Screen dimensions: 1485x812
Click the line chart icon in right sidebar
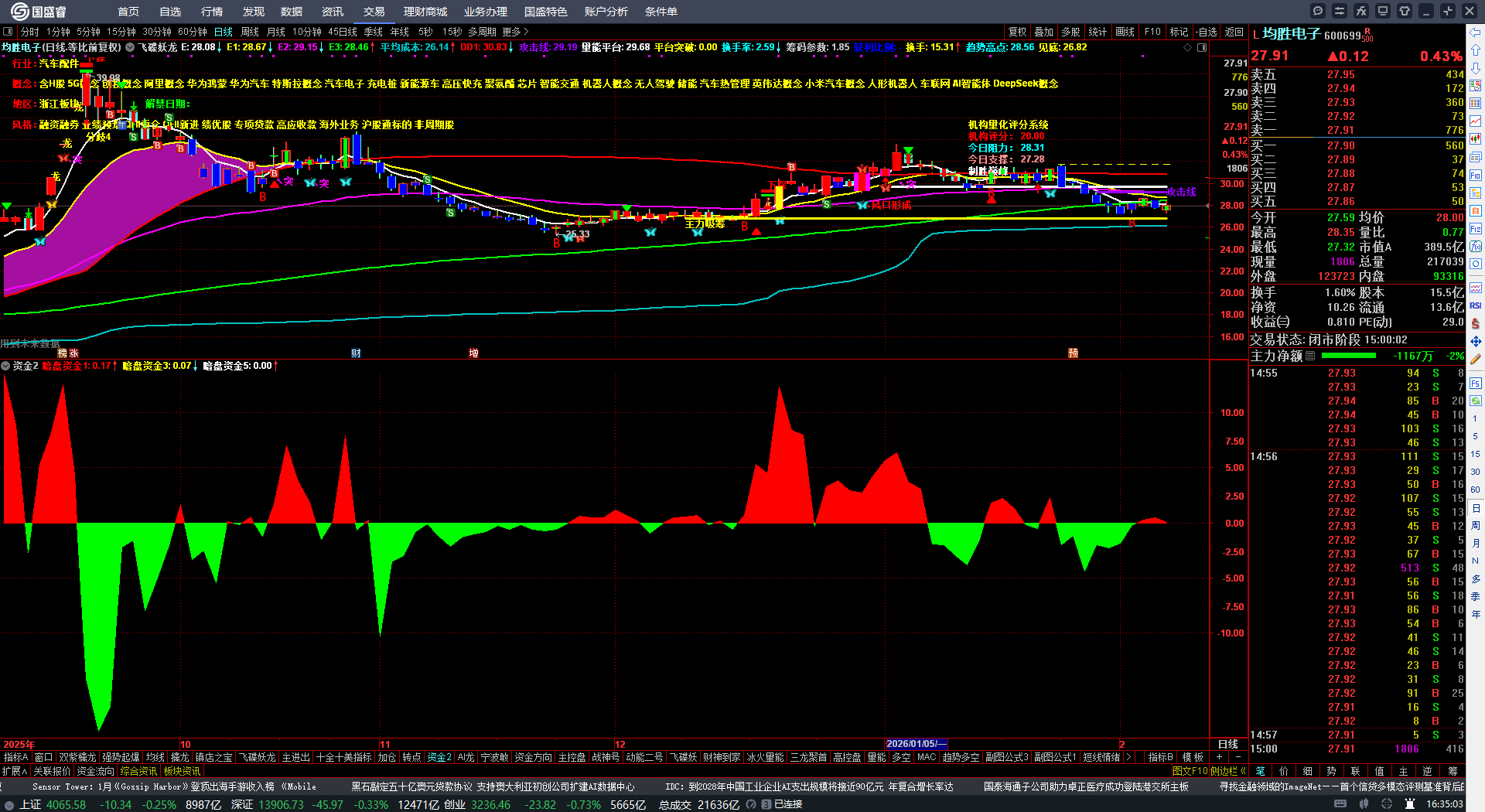(x=1476, y=121)
